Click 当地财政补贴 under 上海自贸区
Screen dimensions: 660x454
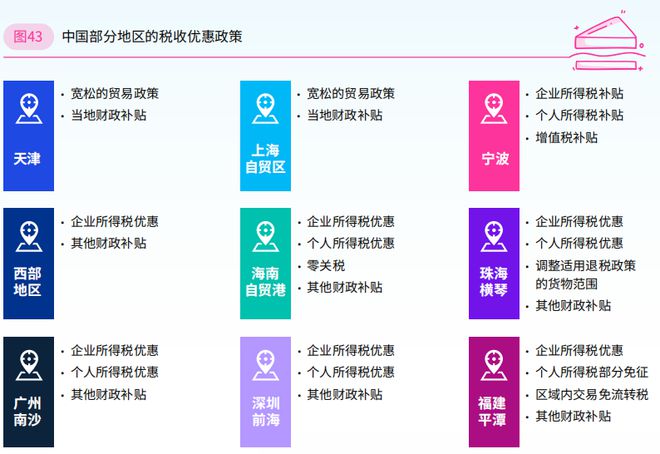[x=344, y=115]
